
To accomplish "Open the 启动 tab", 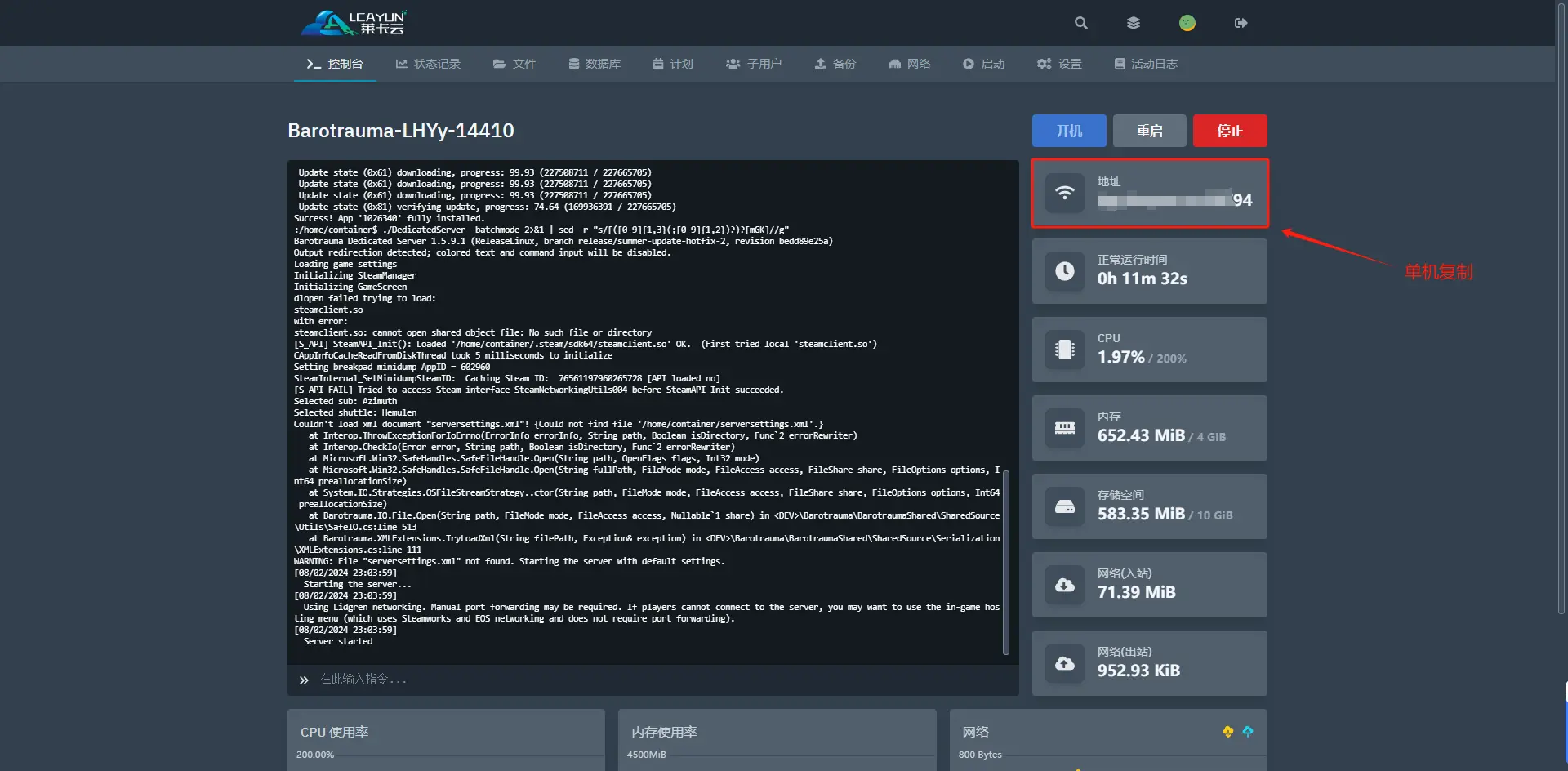I will pyautogui.click(x=984, y=64).
